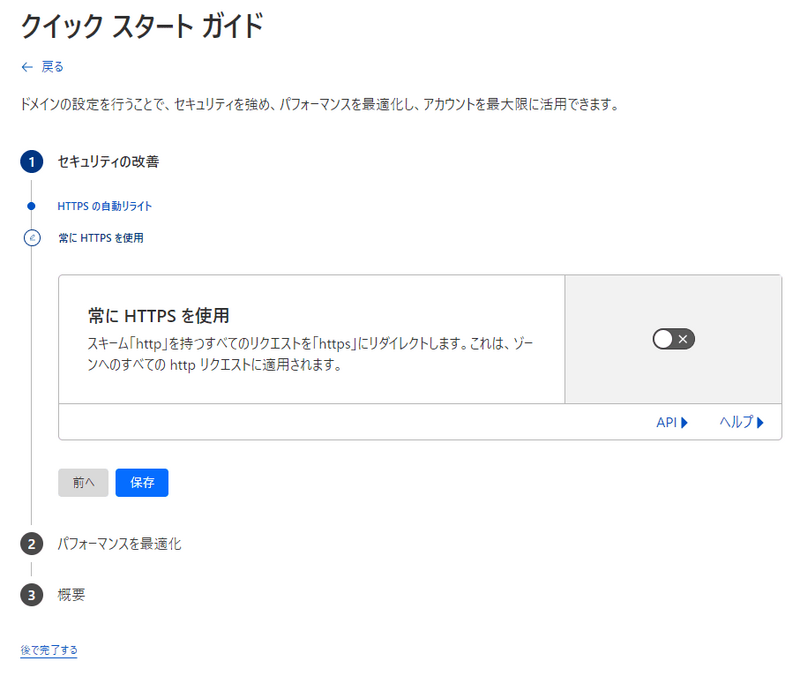Click the X on the HTTPS toggle
This screenshot has width=800, height=676.
coord(683,339)
